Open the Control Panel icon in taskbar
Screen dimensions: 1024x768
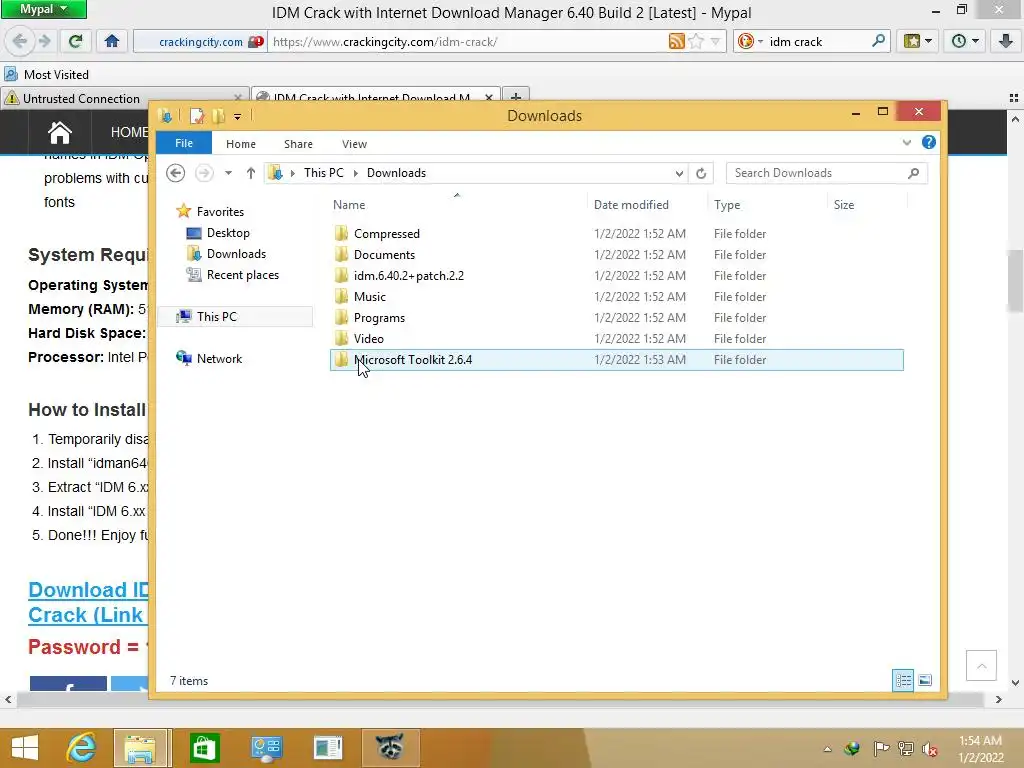(x=266, y=748)
